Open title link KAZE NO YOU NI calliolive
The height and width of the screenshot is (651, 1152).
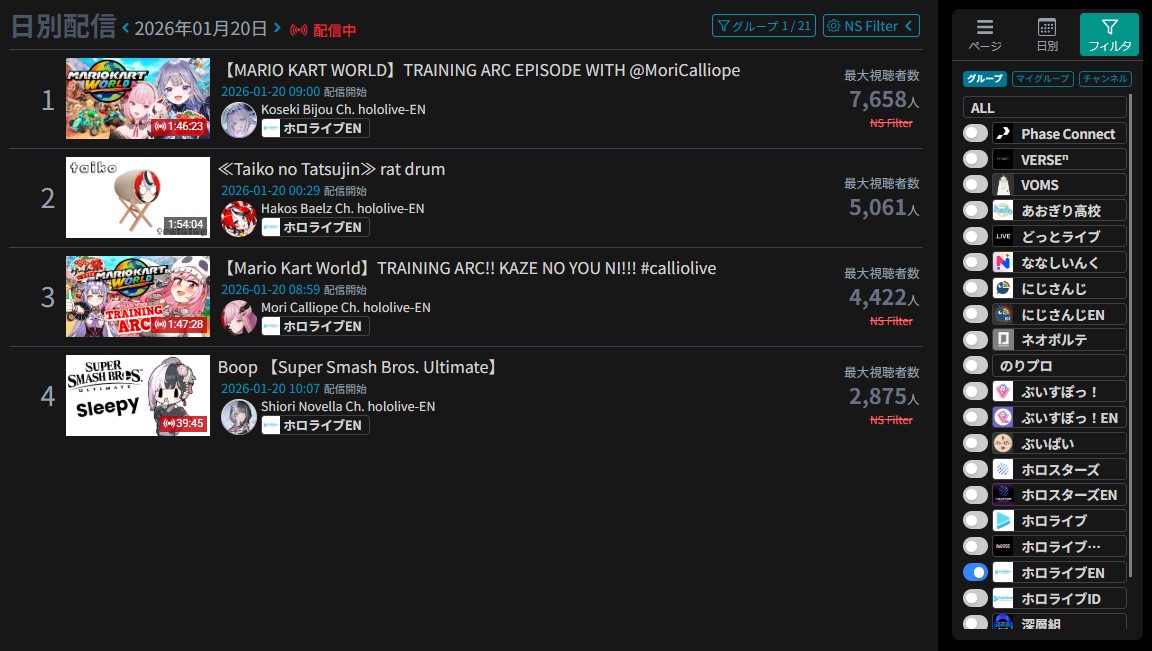[468, 268]
